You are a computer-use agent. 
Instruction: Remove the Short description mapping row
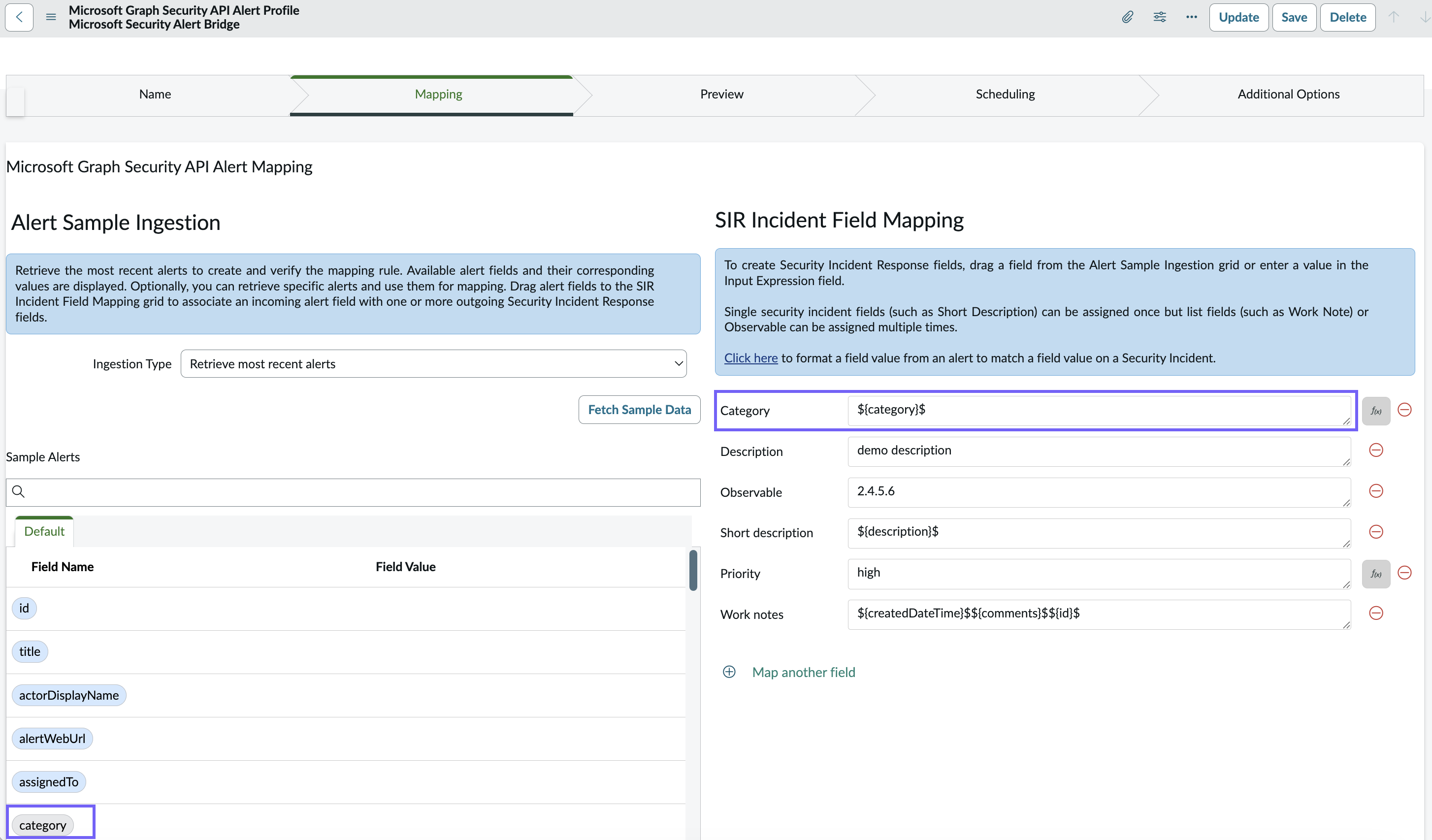point(1376,532)
